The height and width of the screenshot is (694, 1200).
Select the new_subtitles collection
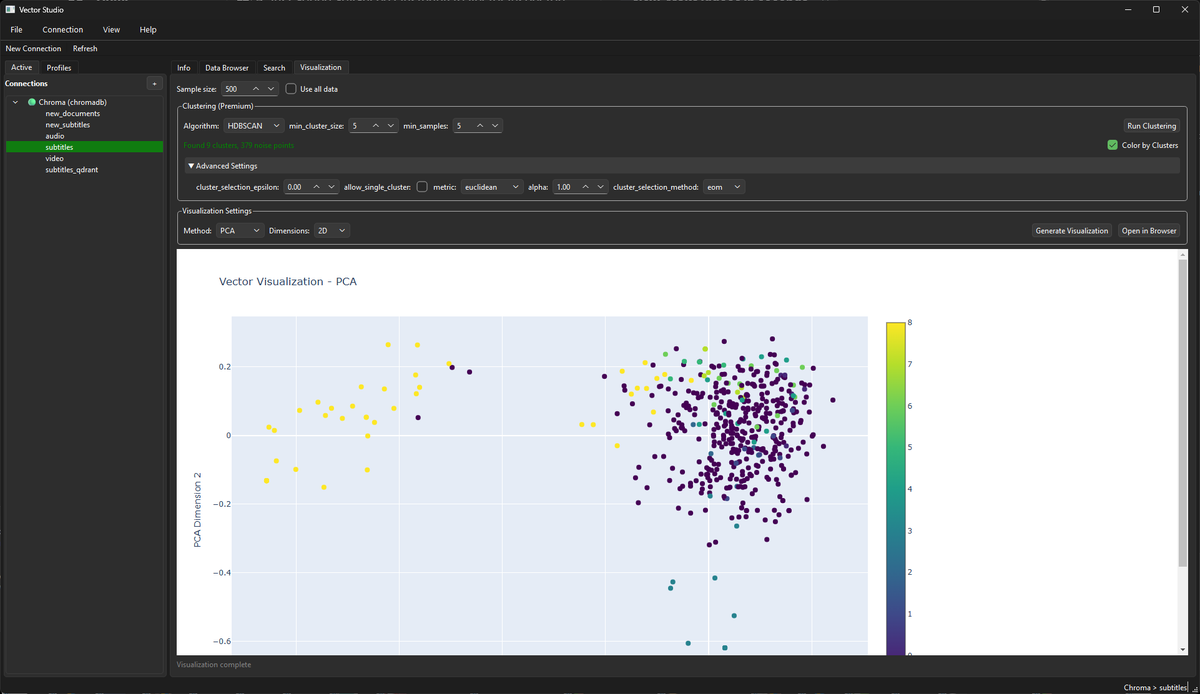68,125
